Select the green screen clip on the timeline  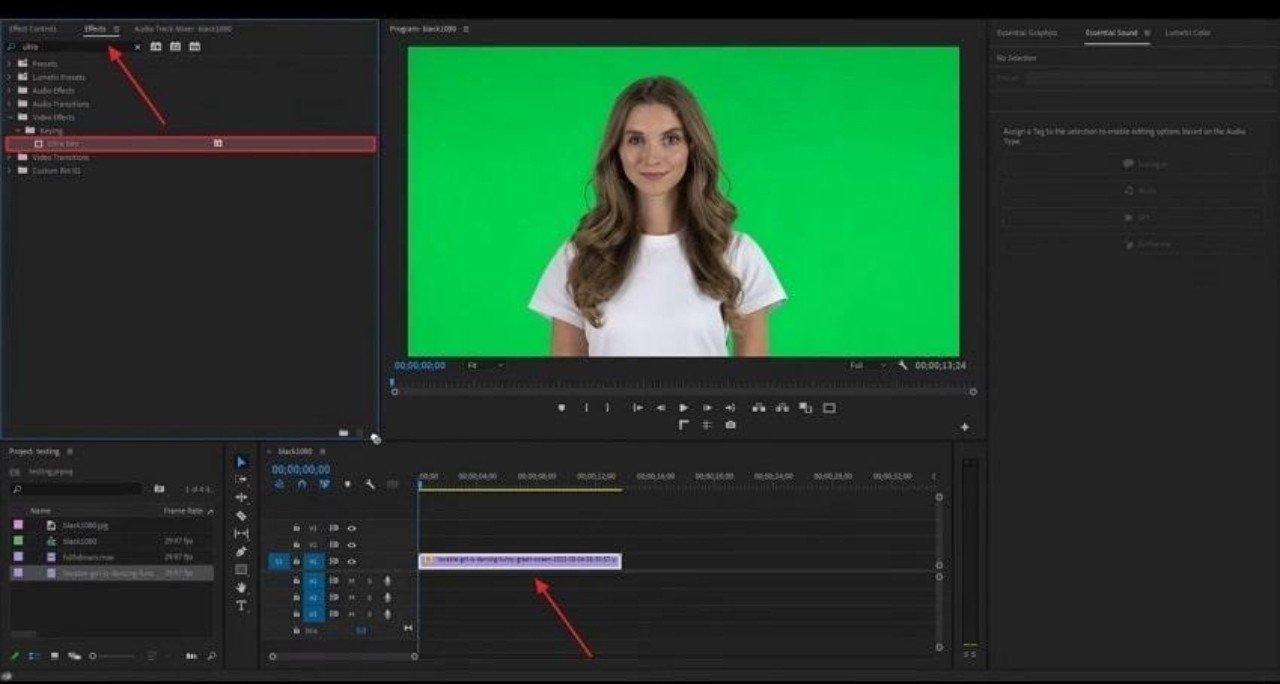point(520,560)
